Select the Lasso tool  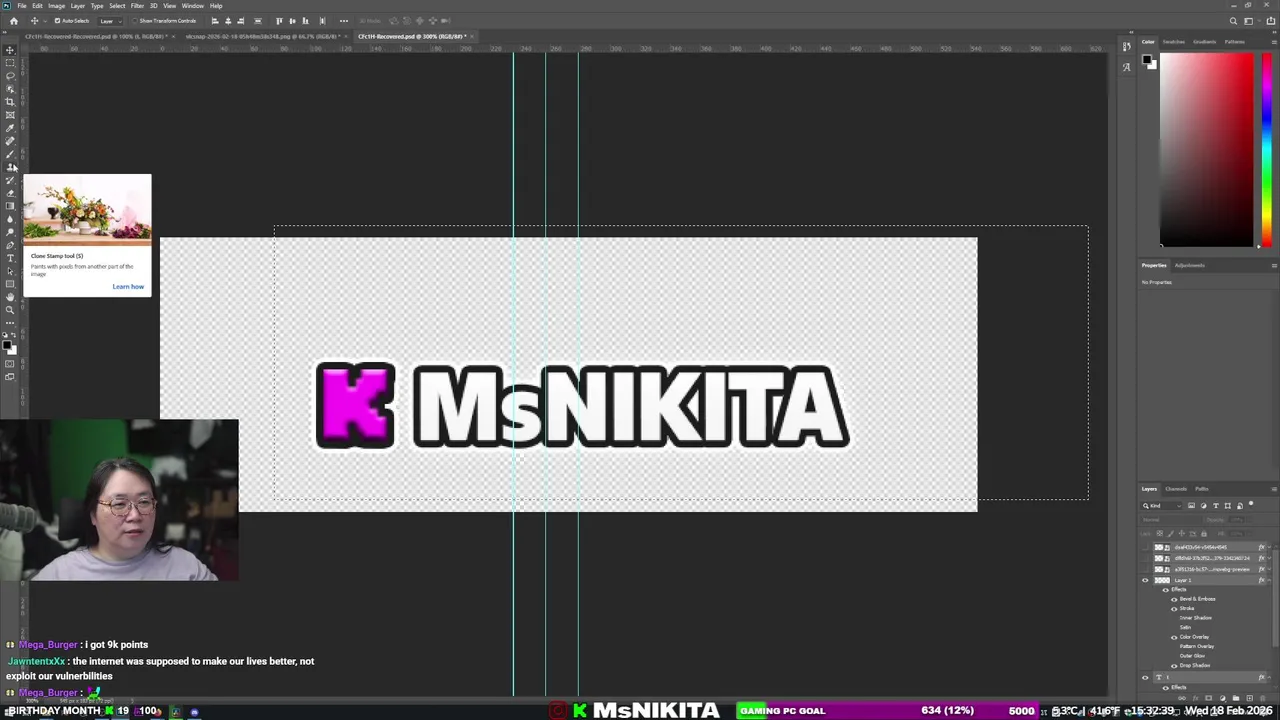[10, 75]
